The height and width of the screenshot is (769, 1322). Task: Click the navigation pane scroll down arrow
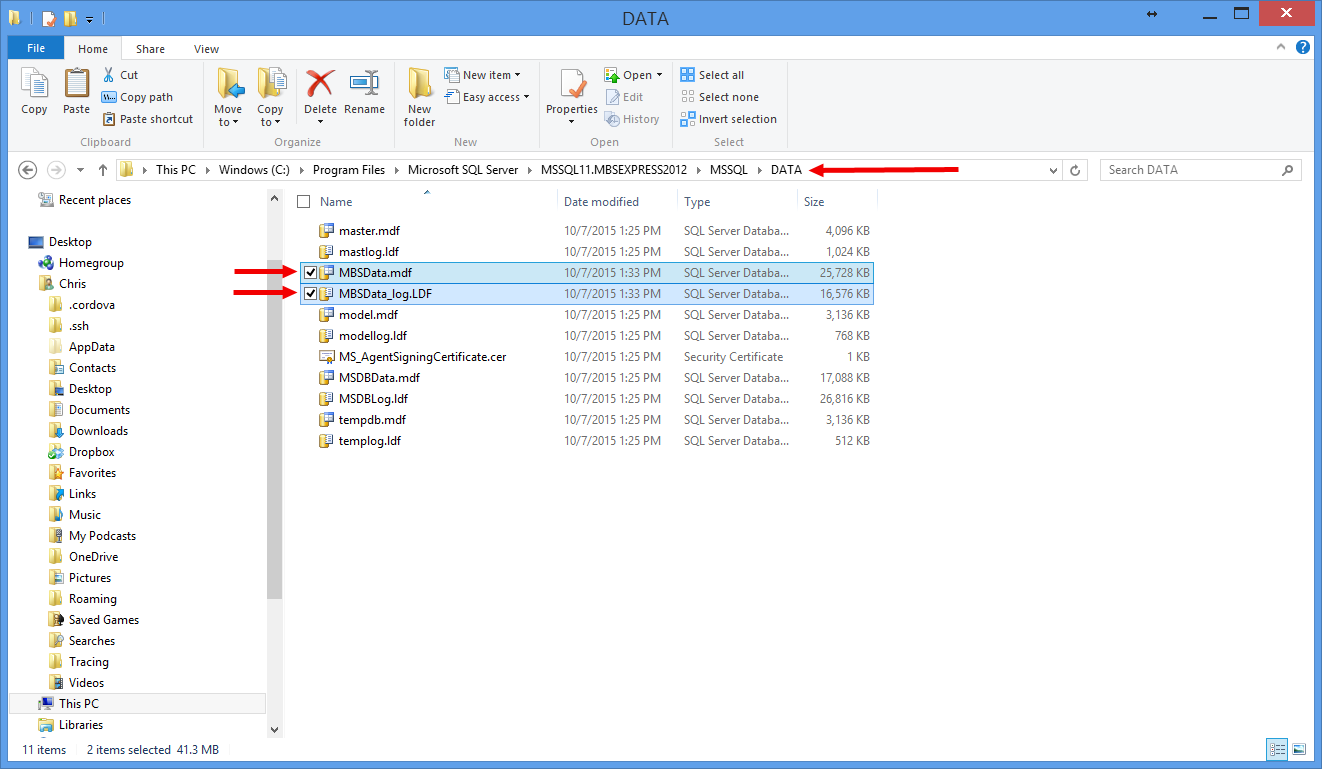pos(275,730)
